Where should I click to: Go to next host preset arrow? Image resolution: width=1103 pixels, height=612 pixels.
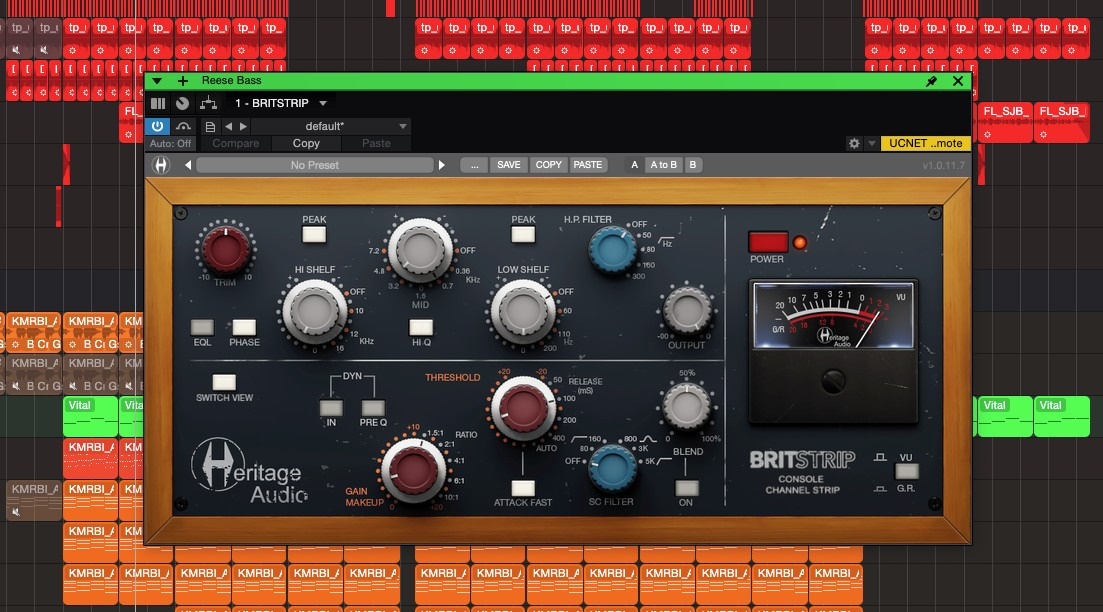coord(243,127)
